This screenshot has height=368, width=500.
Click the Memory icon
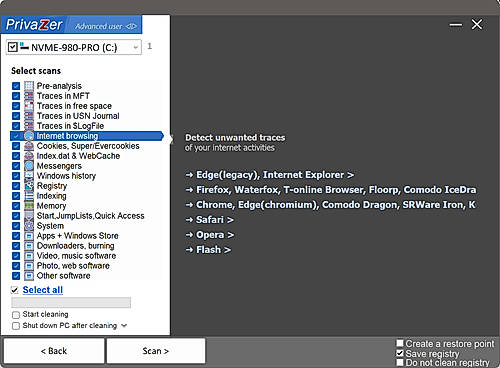click(x=29, y=206)
